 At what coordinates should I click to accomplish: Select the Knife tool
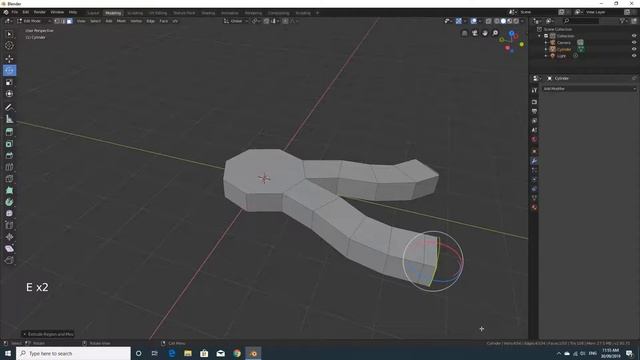coord(9,179)
